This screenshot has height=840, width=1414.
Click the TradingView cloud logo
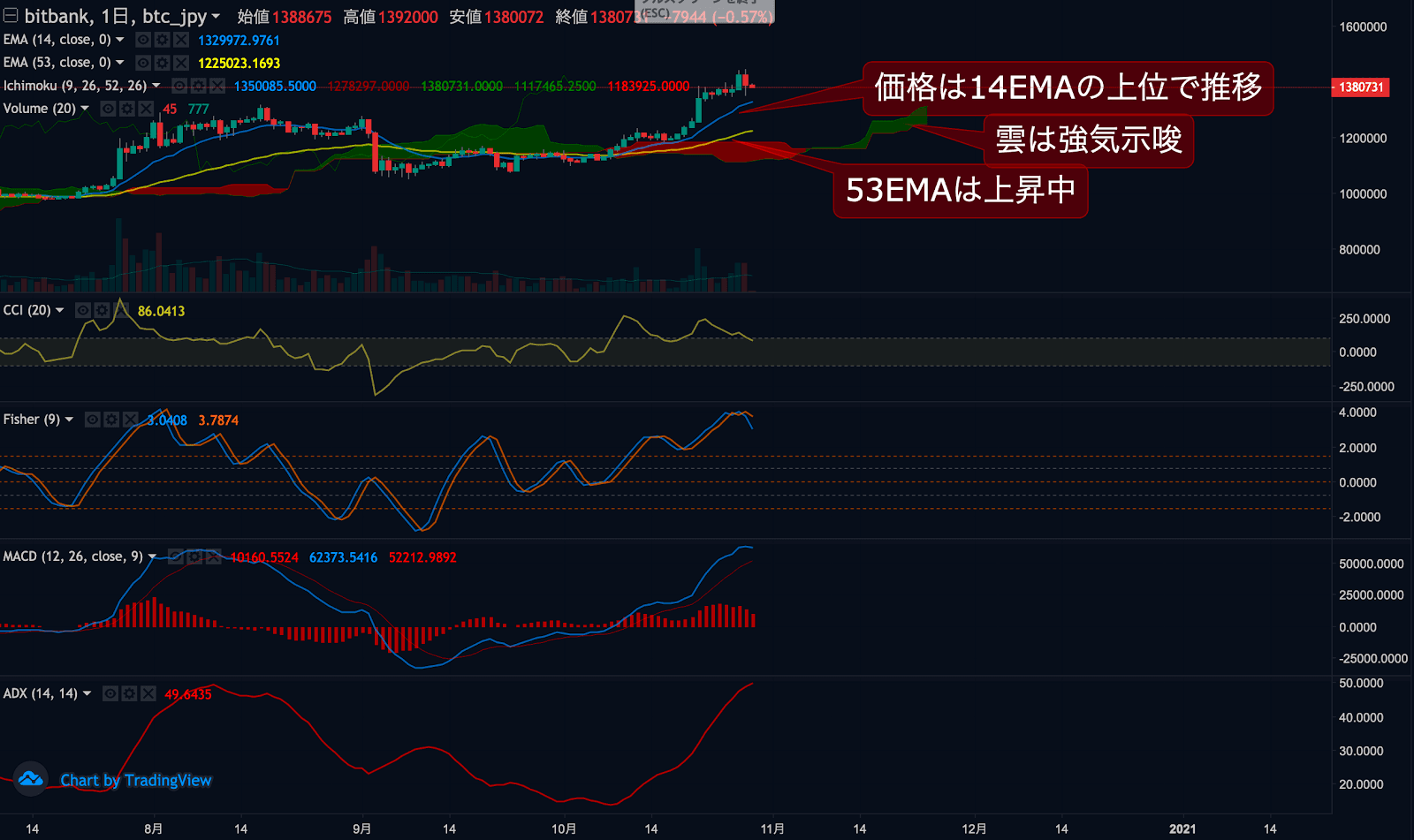pyautogui.click(x=30, y=779)
